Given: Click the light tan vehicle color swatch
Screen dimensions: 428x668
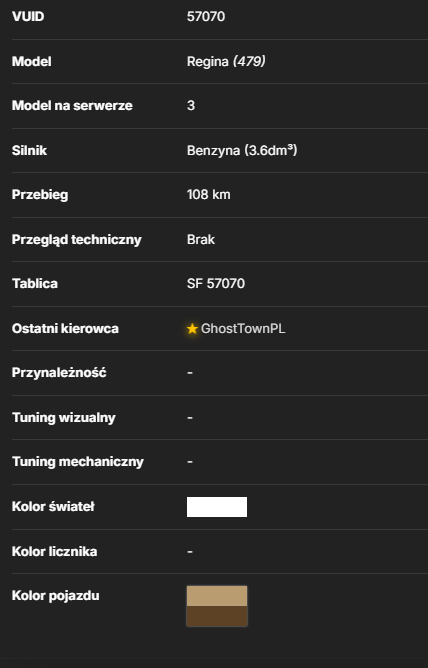Looking at the screenshot, I should click(217, 596).
